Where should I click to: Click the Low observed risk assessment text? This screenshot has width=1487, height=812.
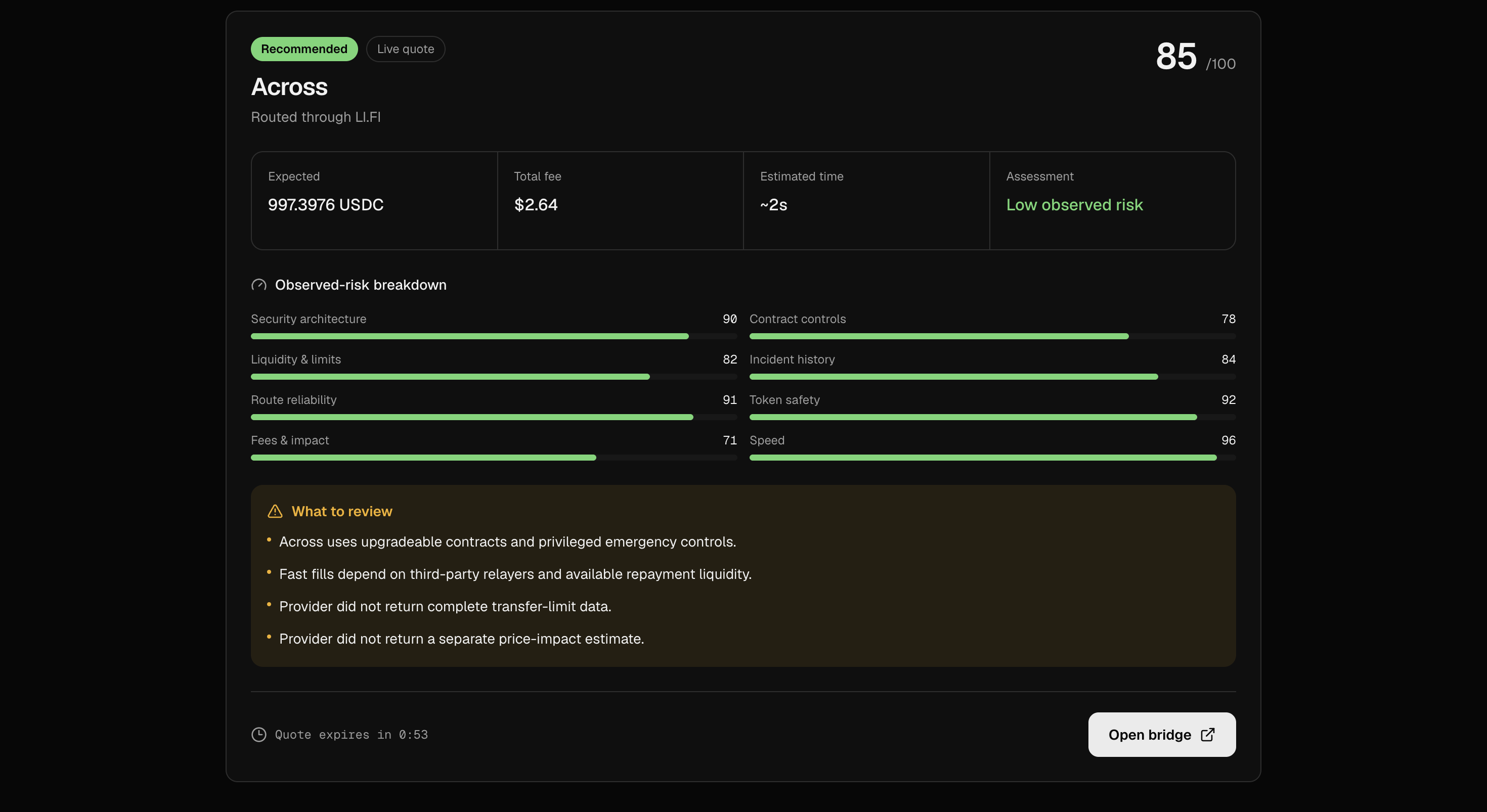(1074, 205)
